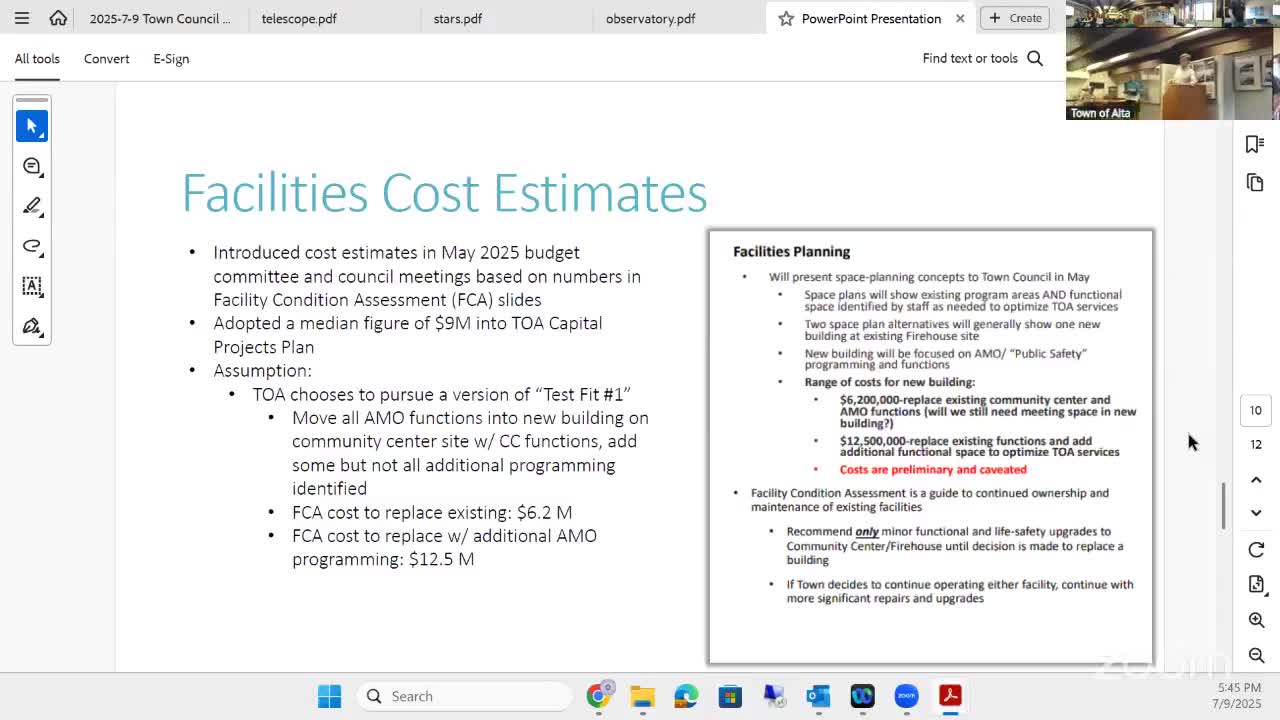Image resolution: width=1280 pixels, height=720 pixels.
Task: Open the hamburger main menu
Action: coord(22,18)
